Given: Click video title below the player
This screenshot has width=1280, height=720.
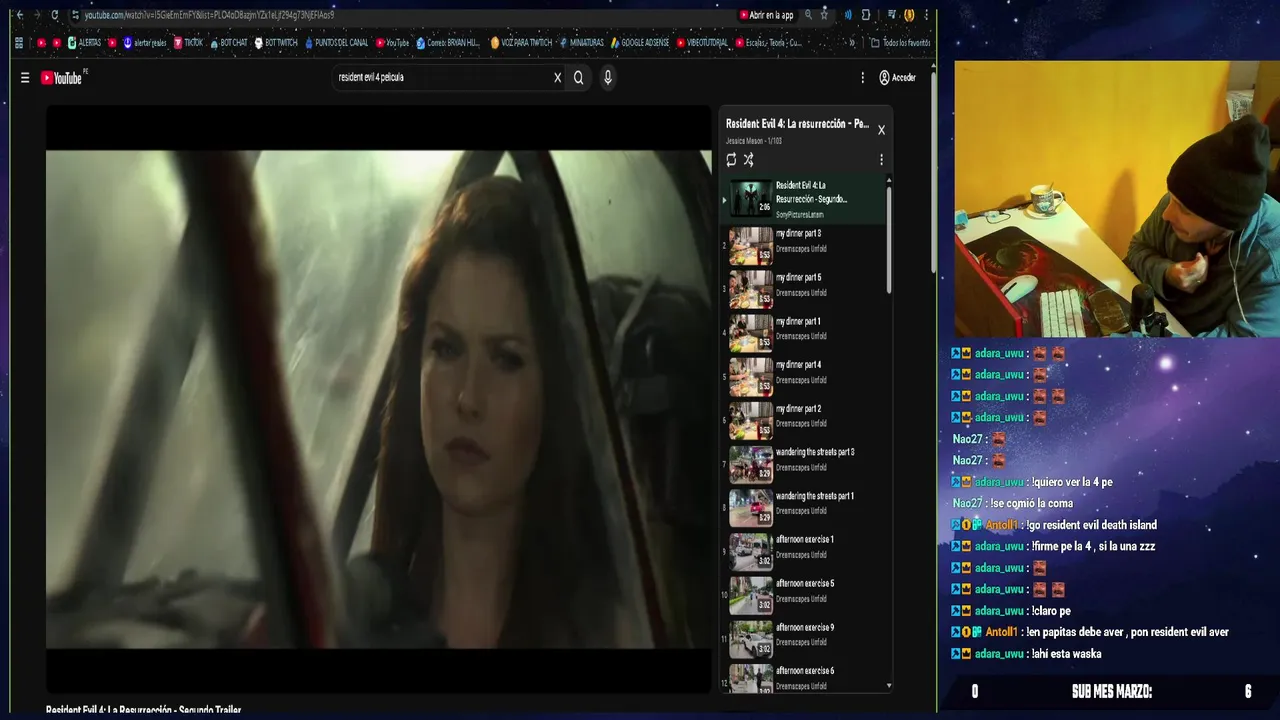Looking at the screenshot, I should (x=144, y=710).
